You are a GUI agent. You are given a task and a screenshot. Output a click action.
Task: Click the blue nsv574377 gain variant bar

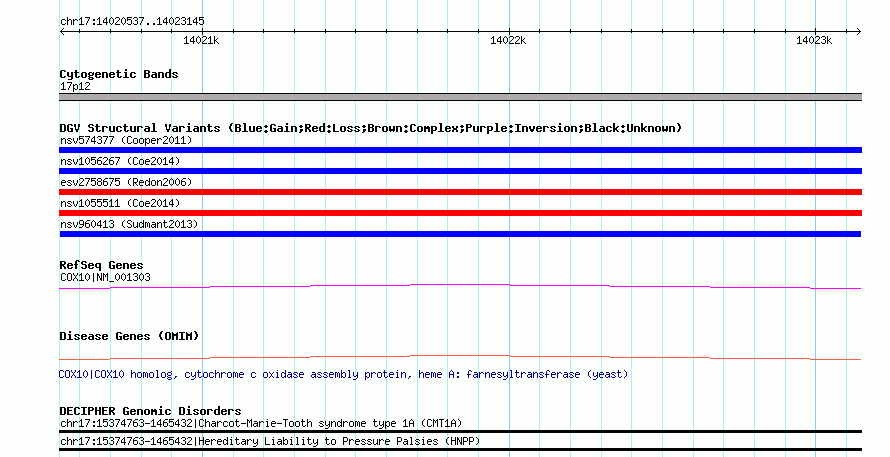(460, 150)
